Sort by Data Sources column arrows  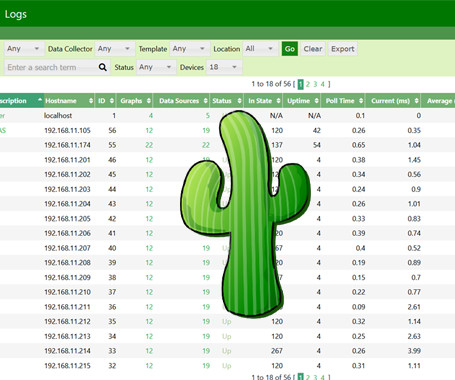tap(206, 101)
